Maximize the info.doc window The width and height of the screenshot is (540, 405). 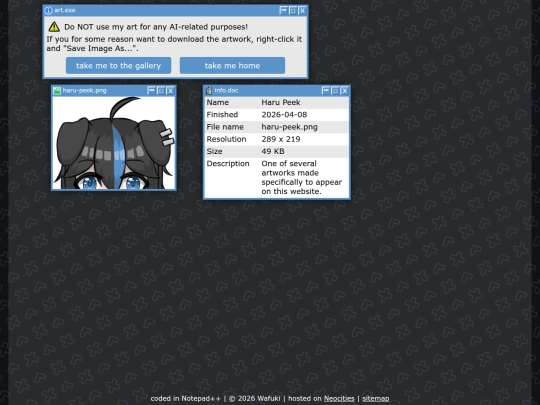tap(335, 91)
